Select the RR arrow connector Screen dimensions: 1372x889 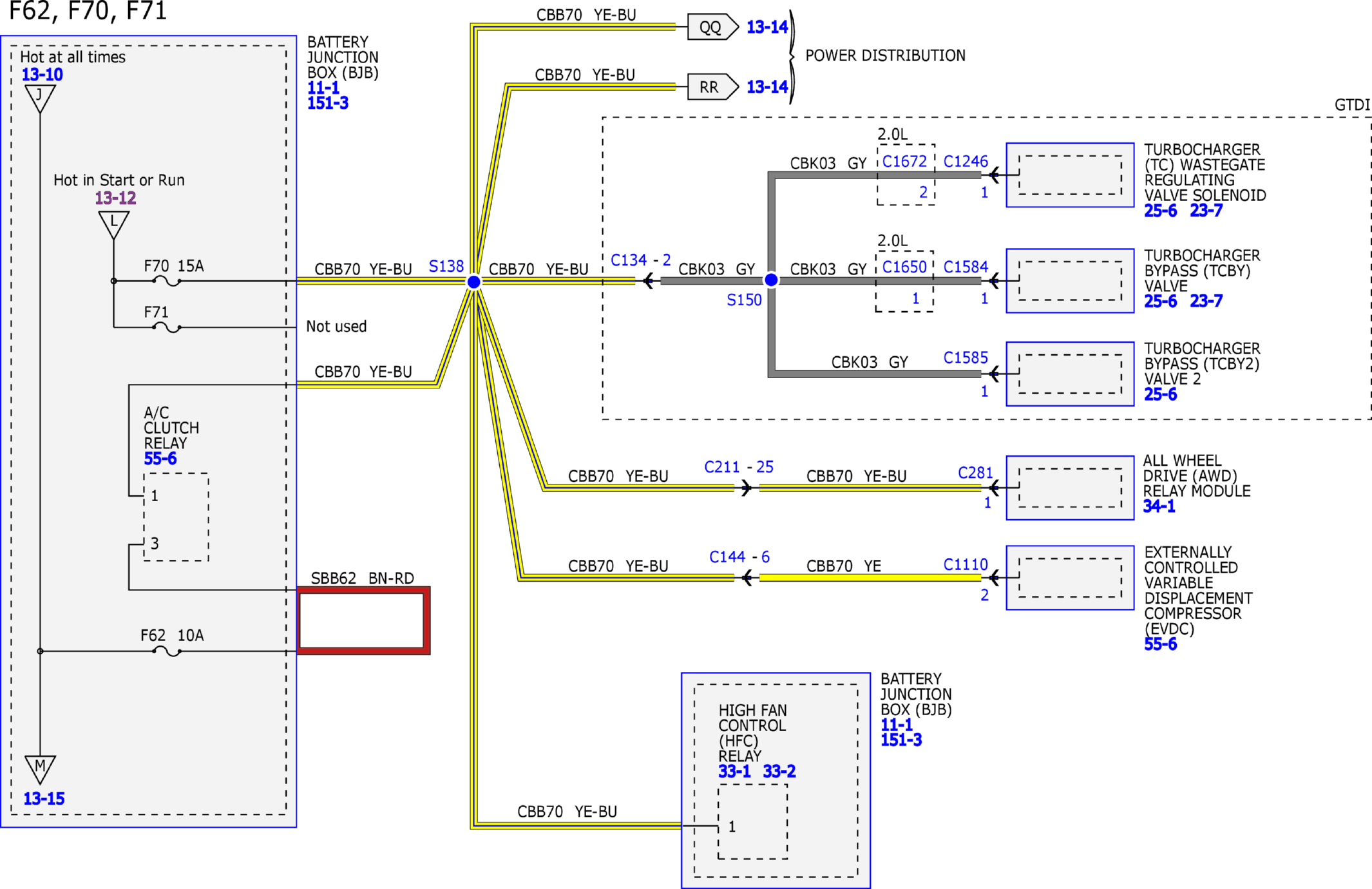tap(712, 87)
